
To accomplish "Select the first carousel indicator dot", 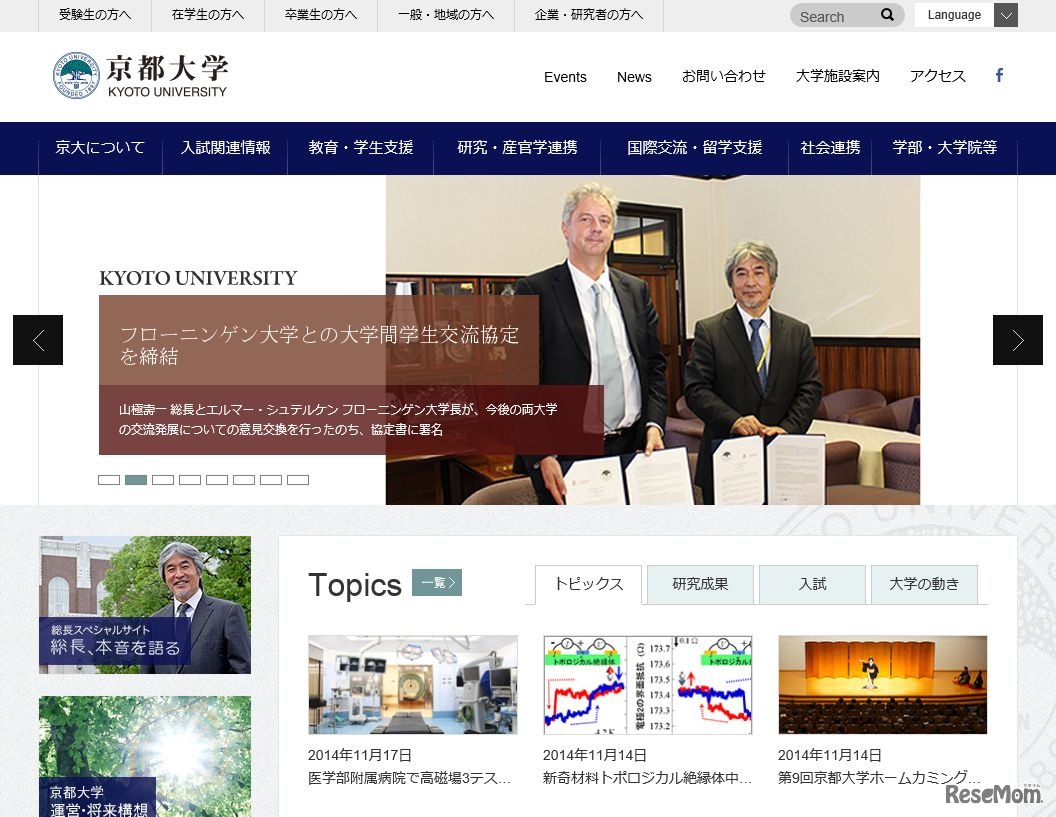I will tap(109, 479).
